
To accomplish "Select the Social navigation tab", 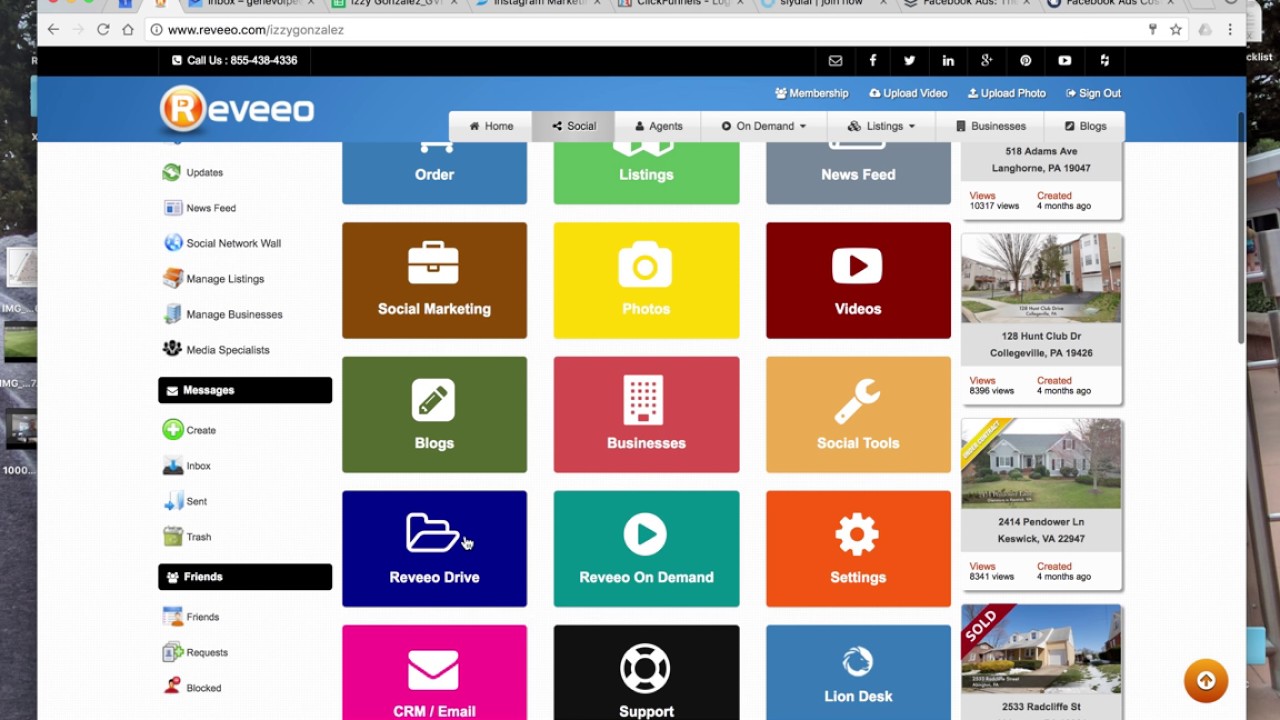I will (573, 126).
